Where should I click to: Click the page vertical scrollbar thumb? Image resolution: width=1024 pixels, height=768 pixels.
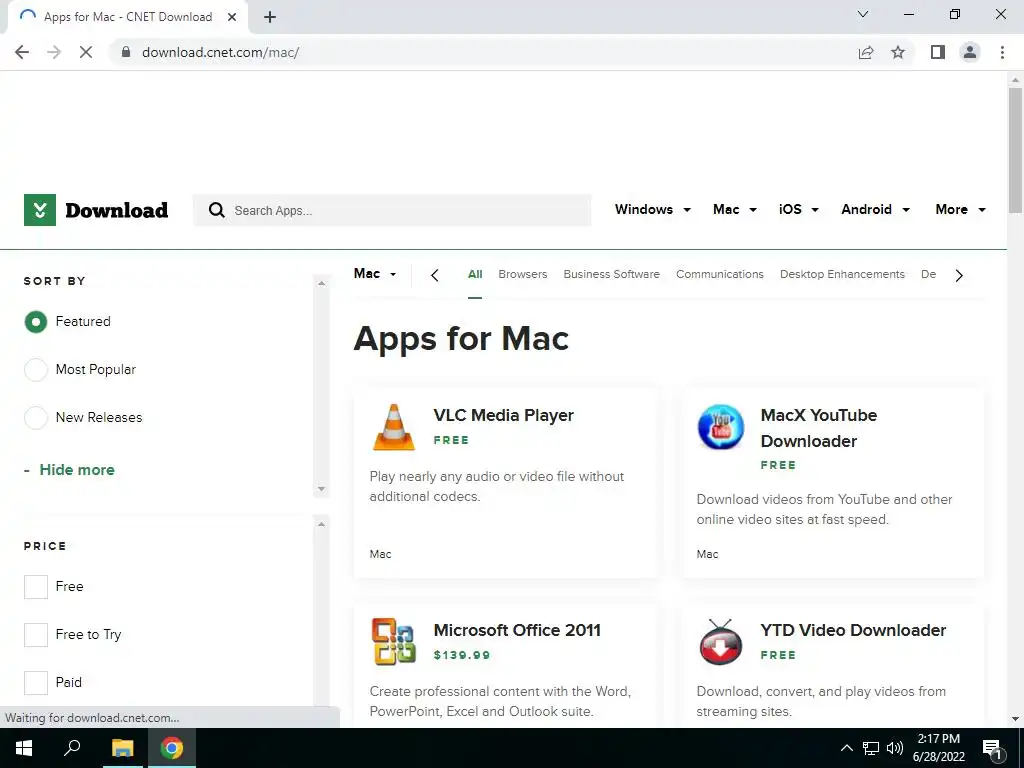[1015, 150]
